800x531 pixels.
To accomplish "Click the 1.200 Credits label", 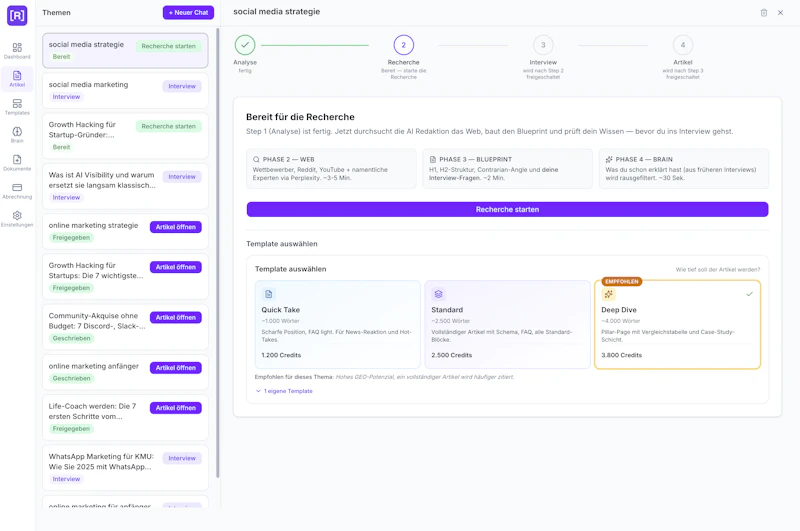I will tap(281, 355).
